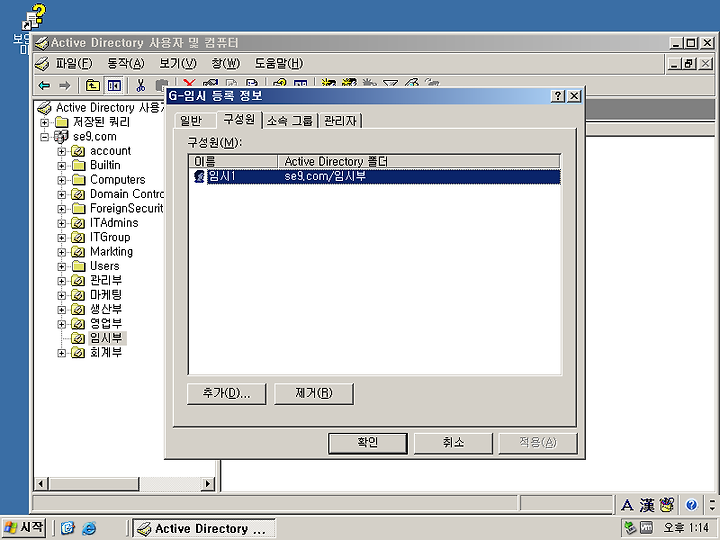
Task: Click the se9.com domain icon
Action: [x=61, y=136]
